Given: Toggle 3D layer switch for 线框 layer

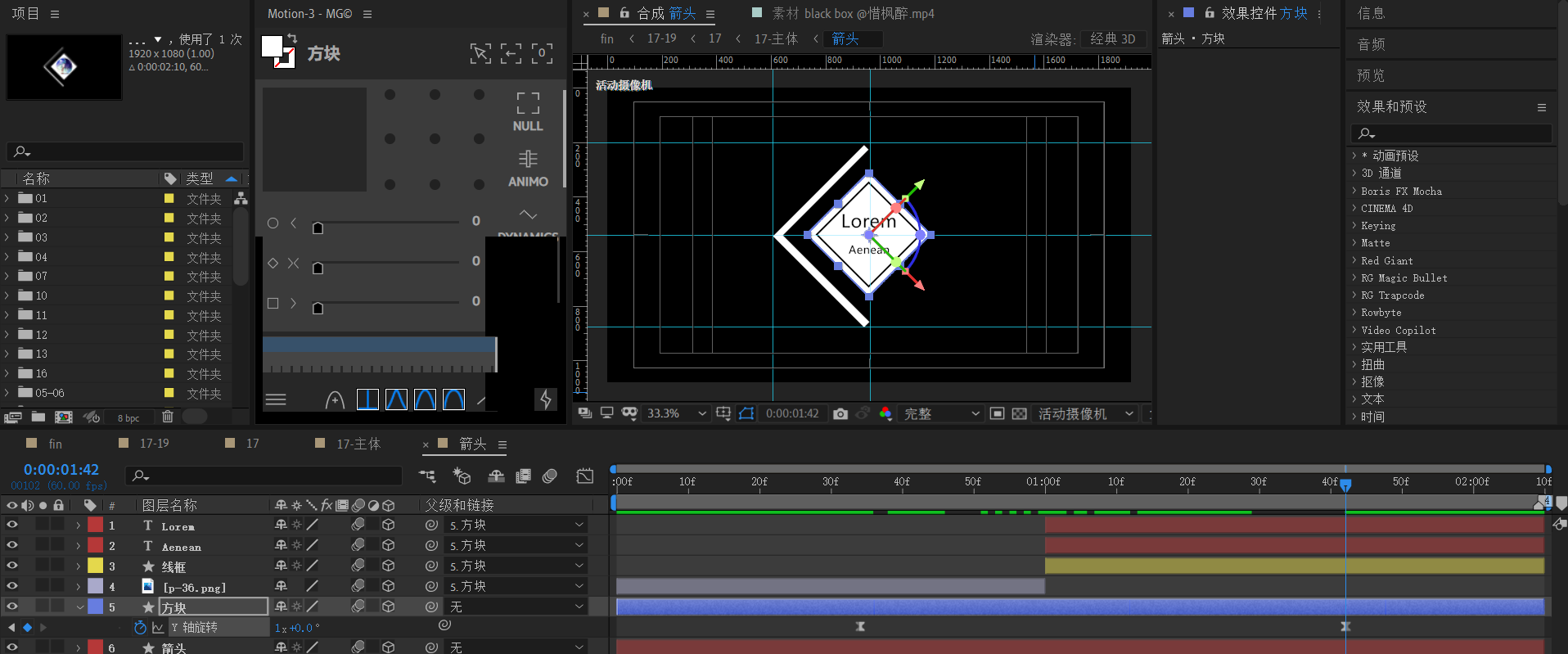Looking at the screenshot, I should tap(389, 566).
